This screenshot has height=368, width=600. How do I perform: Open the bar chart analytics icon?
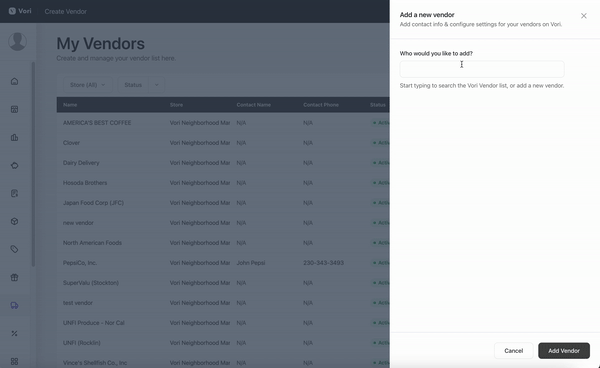14,137
